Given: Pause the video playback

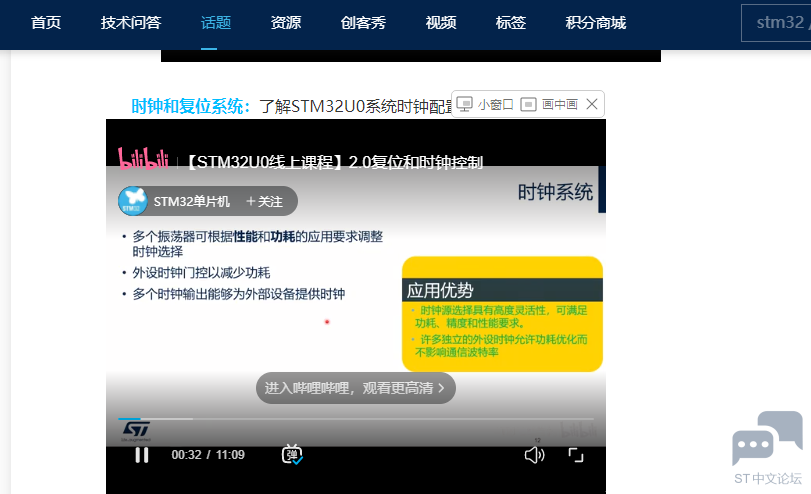Looking at the screenshot, I should click(142, 455).
